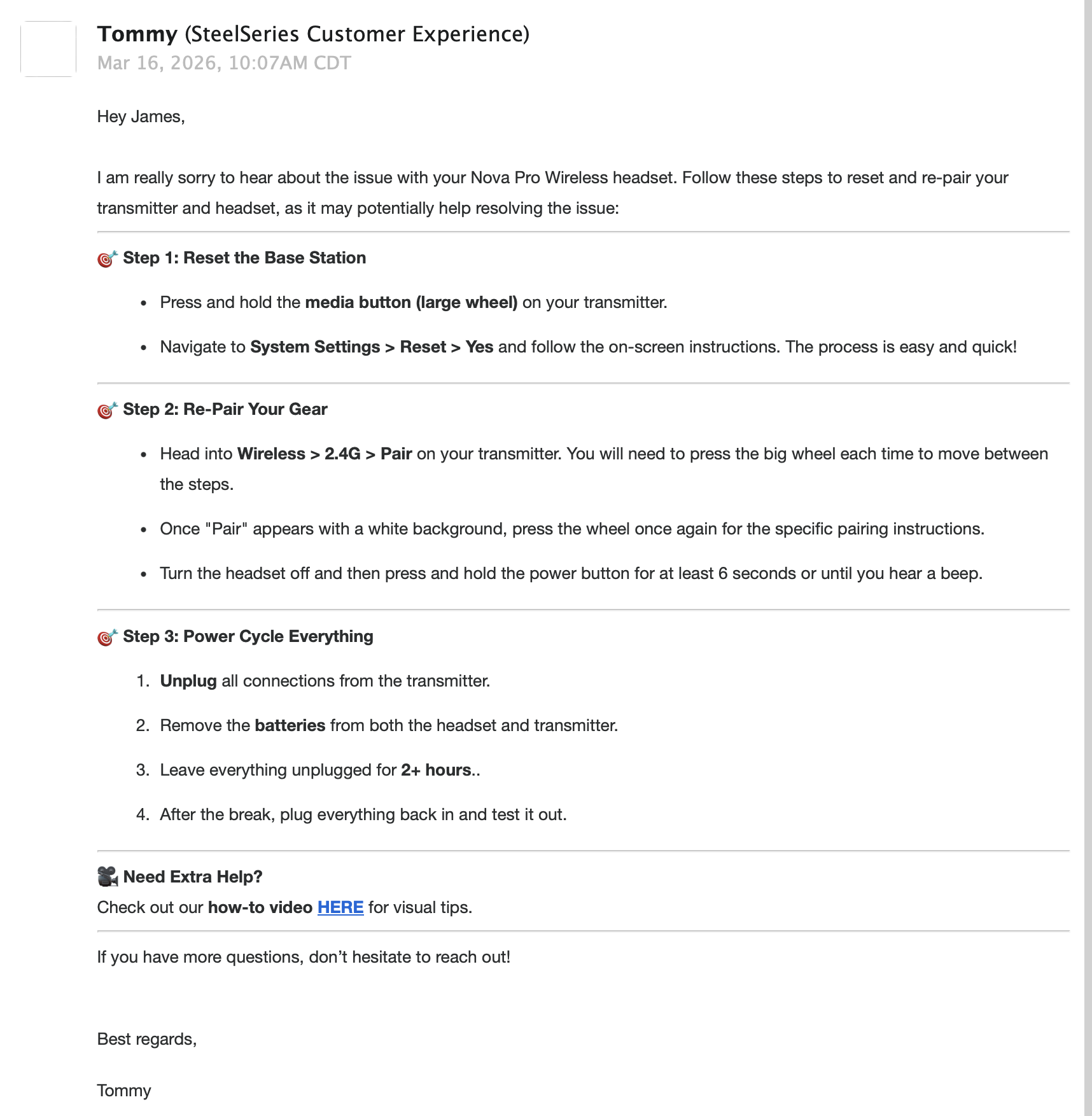Click the movie camera icon by Need Extra Help
This screenshot has width=1092, height=1116.
[x=108, y=877]
